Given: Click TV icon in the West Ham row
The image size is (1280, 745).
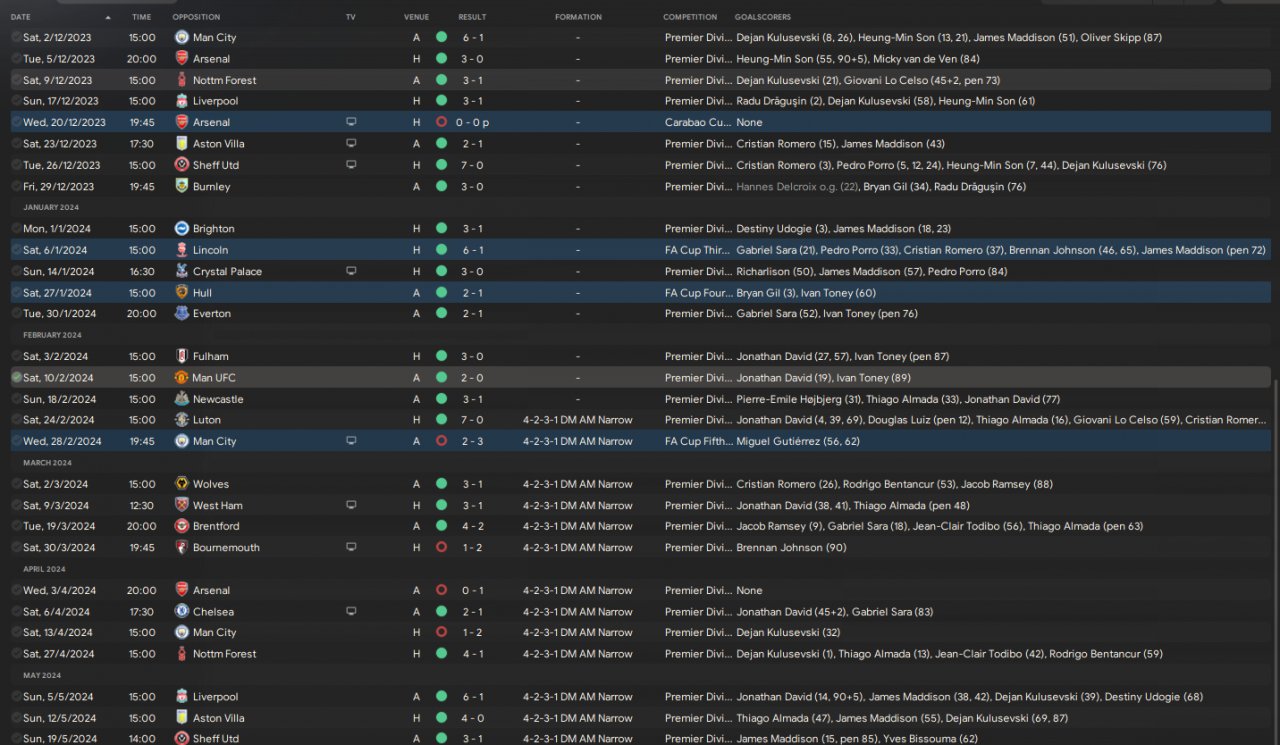Looking at the screenshot, I should (351, 505).
